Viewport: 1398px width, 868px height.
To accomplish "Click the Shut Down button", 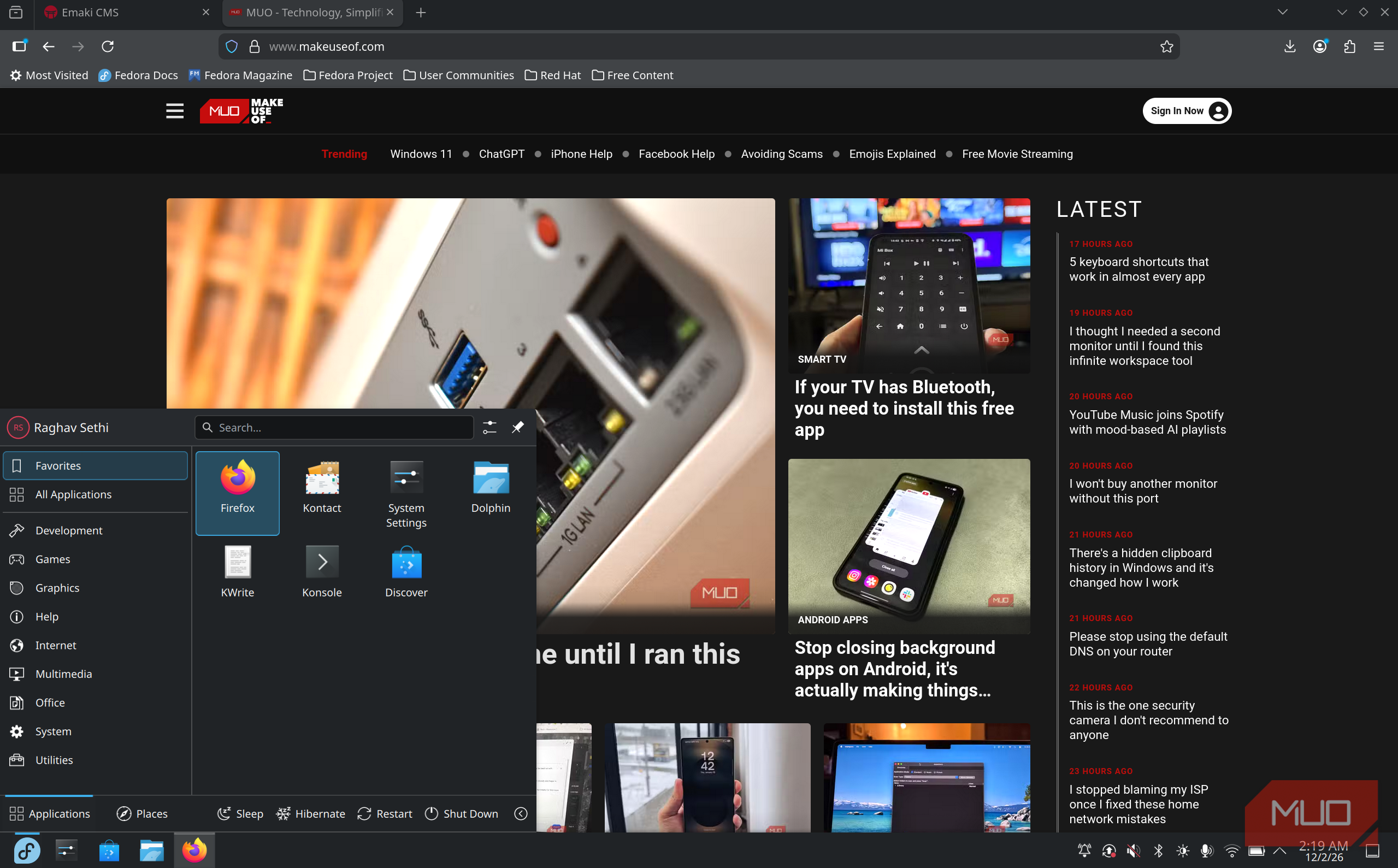I will 462,813.
